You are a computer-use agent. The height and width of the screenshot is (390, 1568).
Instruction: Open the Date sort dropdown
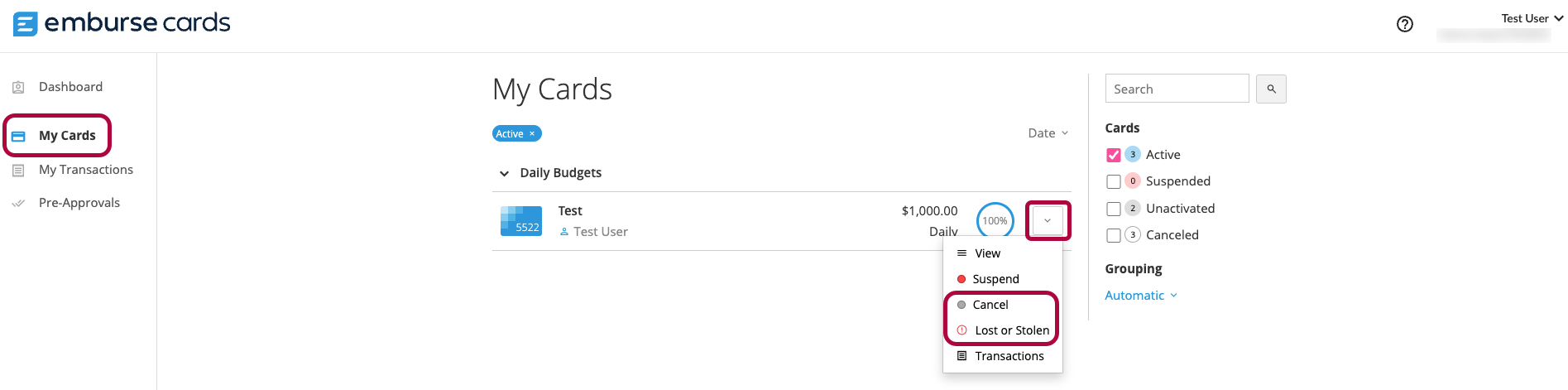point(1048,133)
